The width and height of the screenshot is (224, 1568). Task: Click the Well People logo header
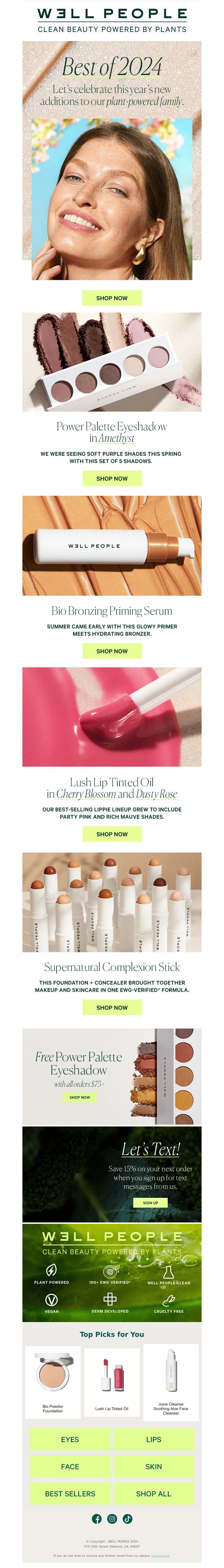click(x=112, y=20)
